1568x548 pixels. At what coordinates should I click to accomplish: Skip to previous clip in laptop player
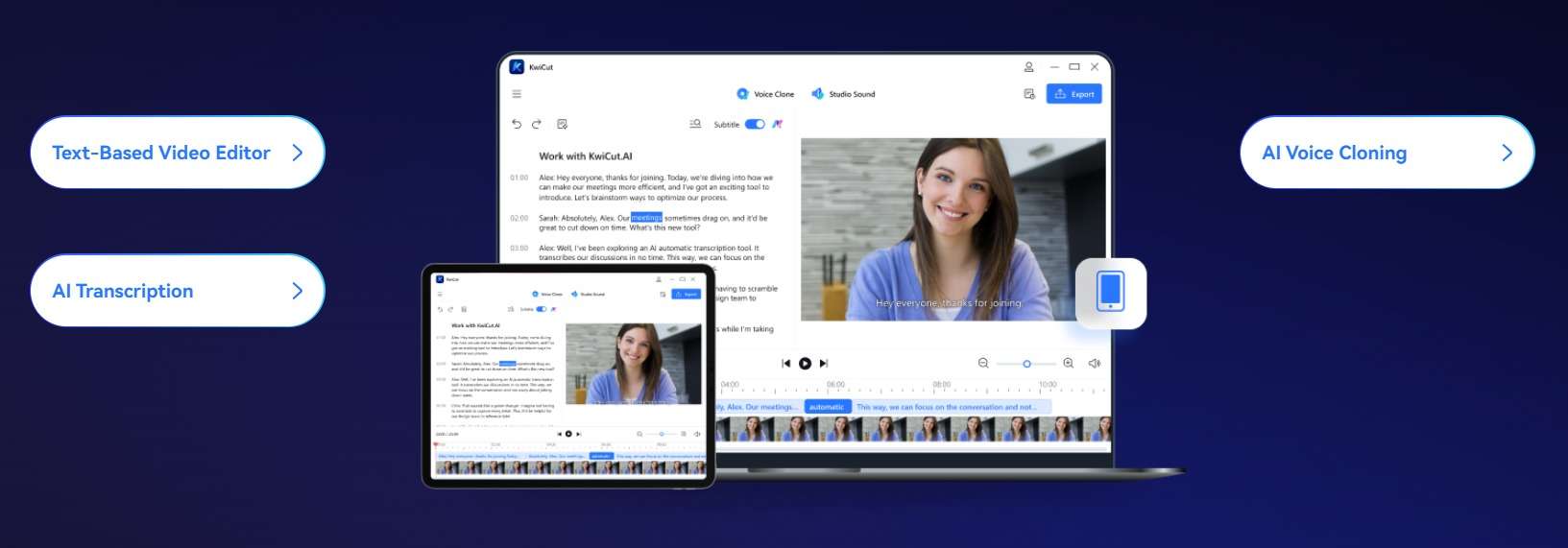785,363
